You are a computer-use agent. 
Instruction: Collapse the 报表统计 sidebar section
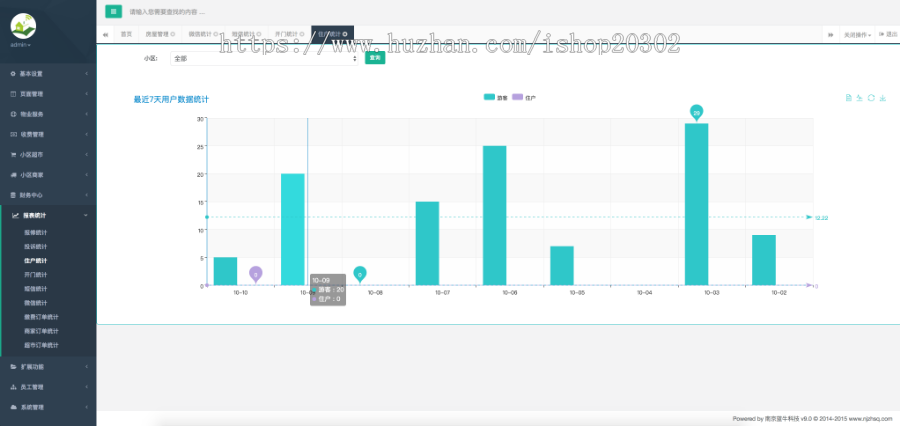coord(48,215)
